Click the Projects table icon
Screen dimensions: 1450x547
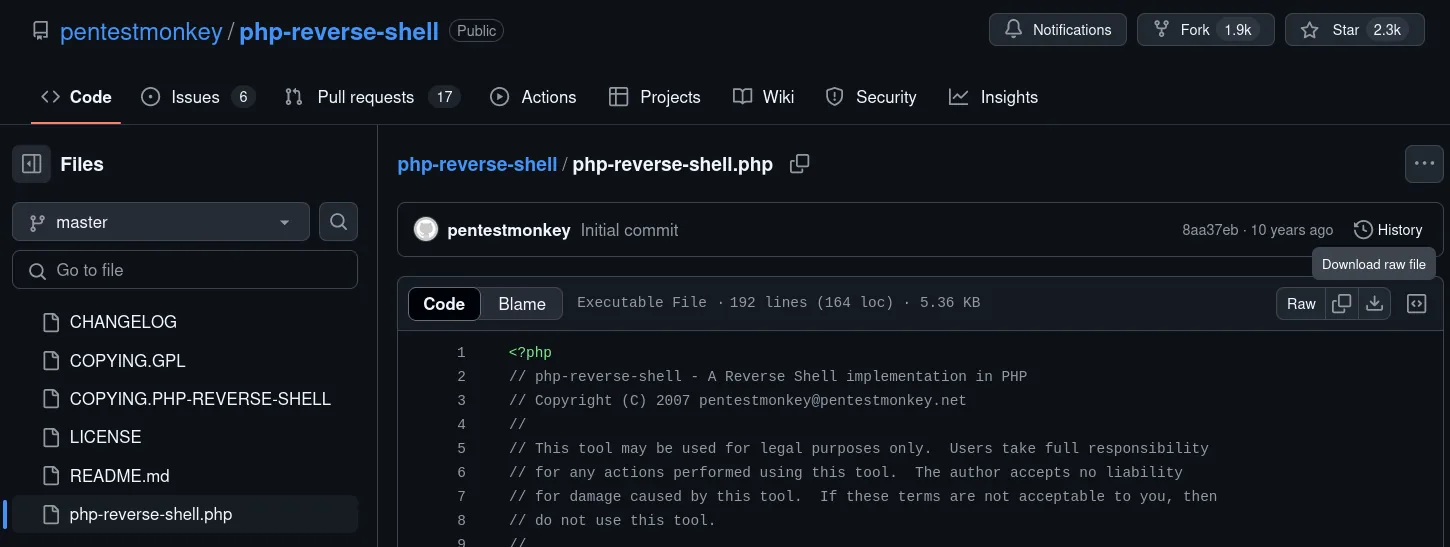tap(619, 97)
